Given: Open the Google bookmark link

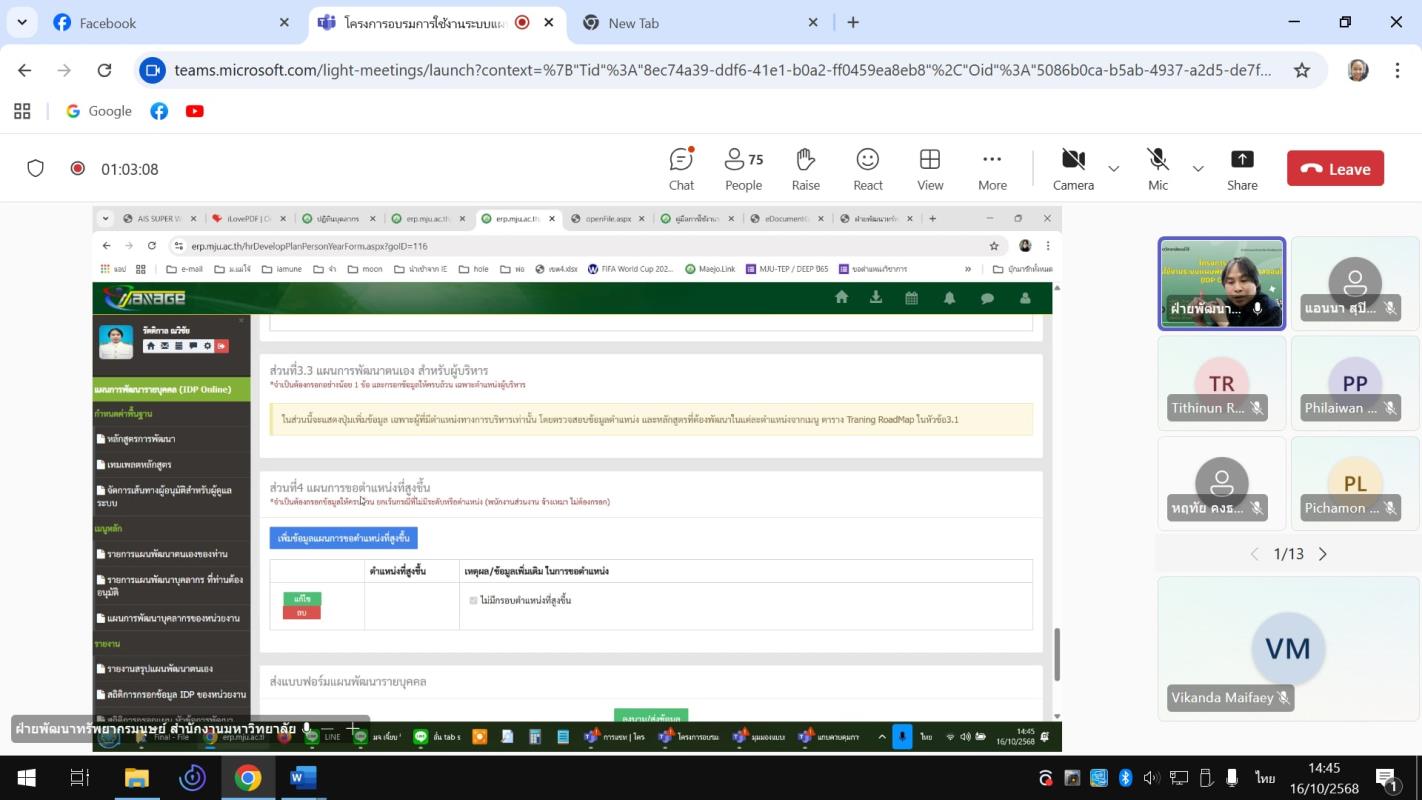Looking at the screenshot, I should pyautogui.click(x=99, y=111).
